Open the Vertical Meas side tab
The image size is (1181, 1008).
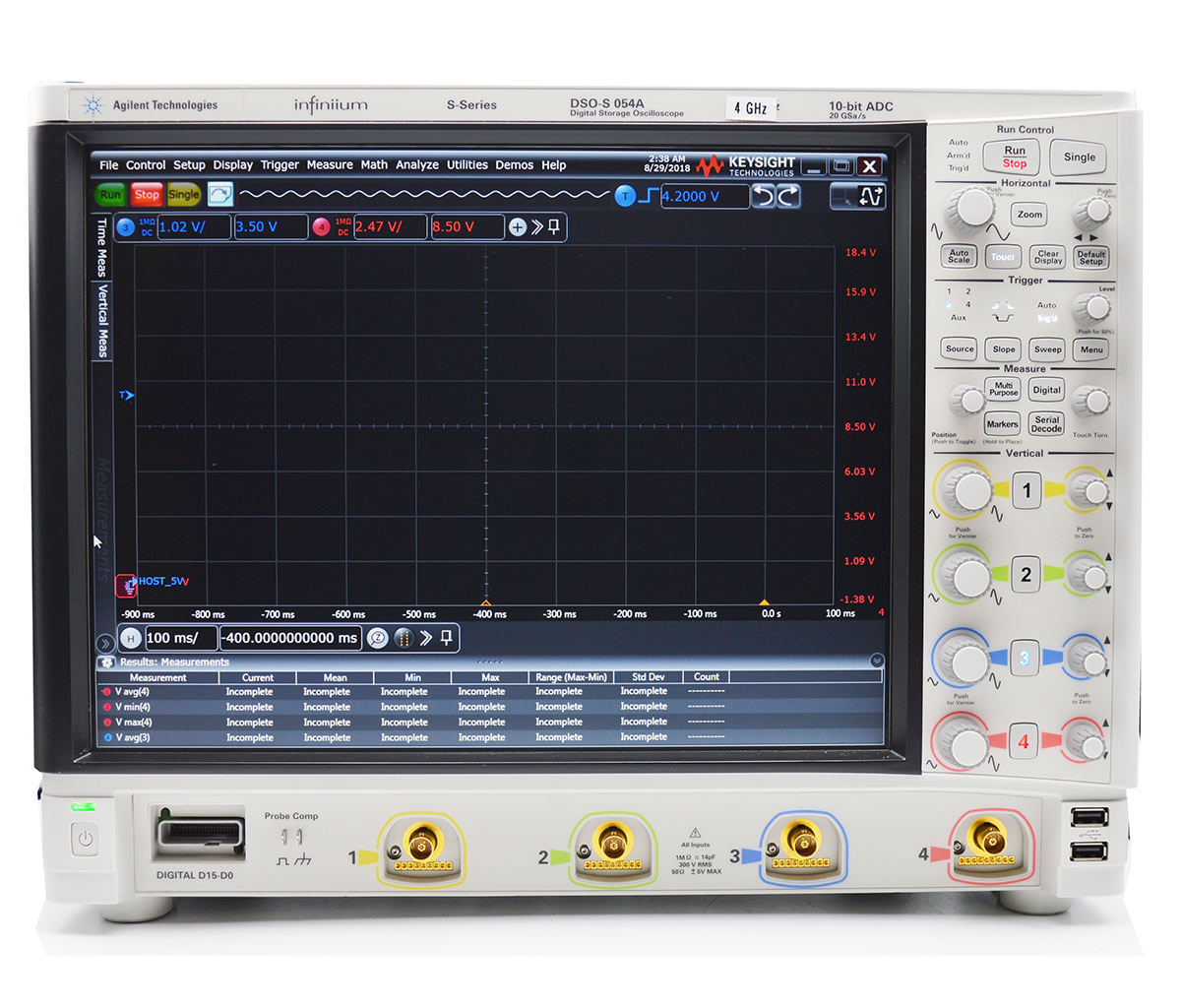coord(102,321)
